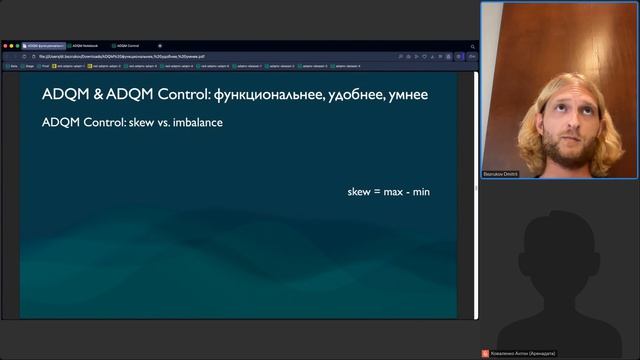Open the 'Stage' bookmark
Viewport: 640px width, 360px height.
pos(28,66)
